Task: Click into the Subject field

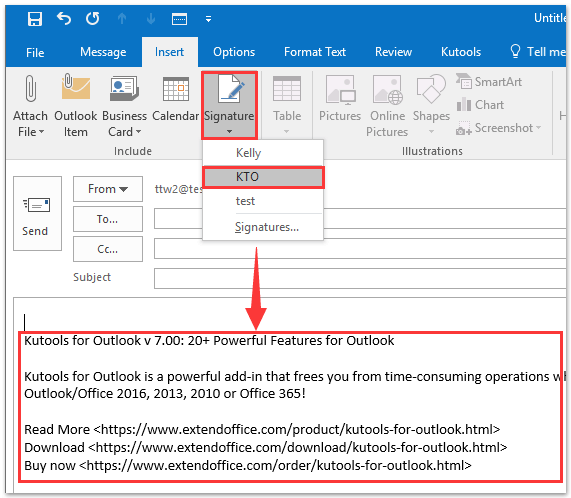Action: pyautogui.click(x=360, y=278)
